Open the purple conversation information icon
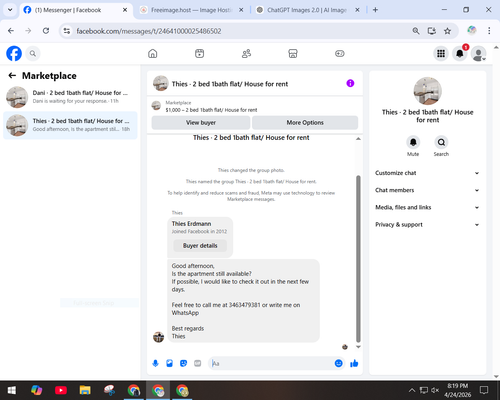 pos(350,83)
